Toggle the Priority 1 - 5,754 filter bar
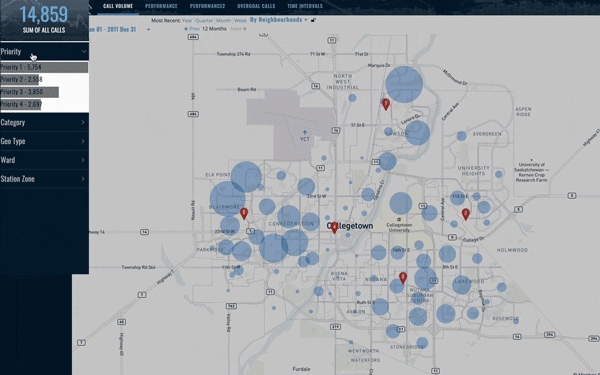The width and height of the screenshot is (600, 375). click(44, 67)
